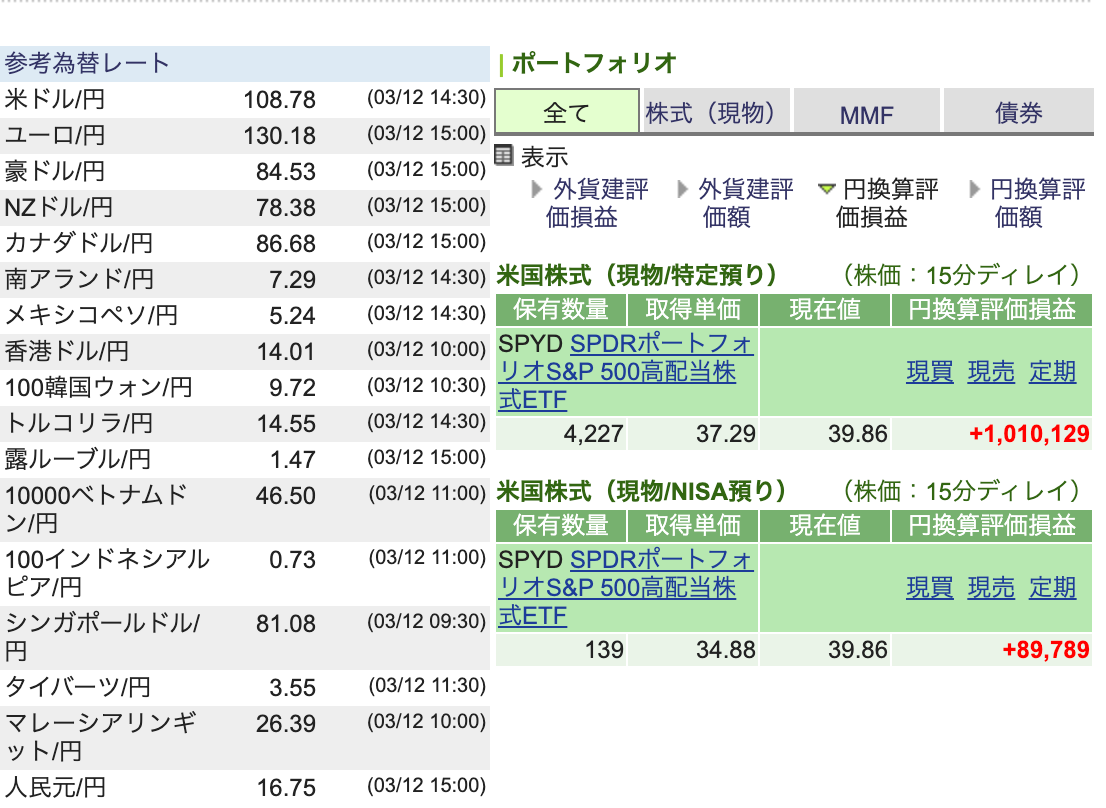Screen dimensions: 1106x808
Task: Select the 全て portfolio tab
Action: [567, 111]
